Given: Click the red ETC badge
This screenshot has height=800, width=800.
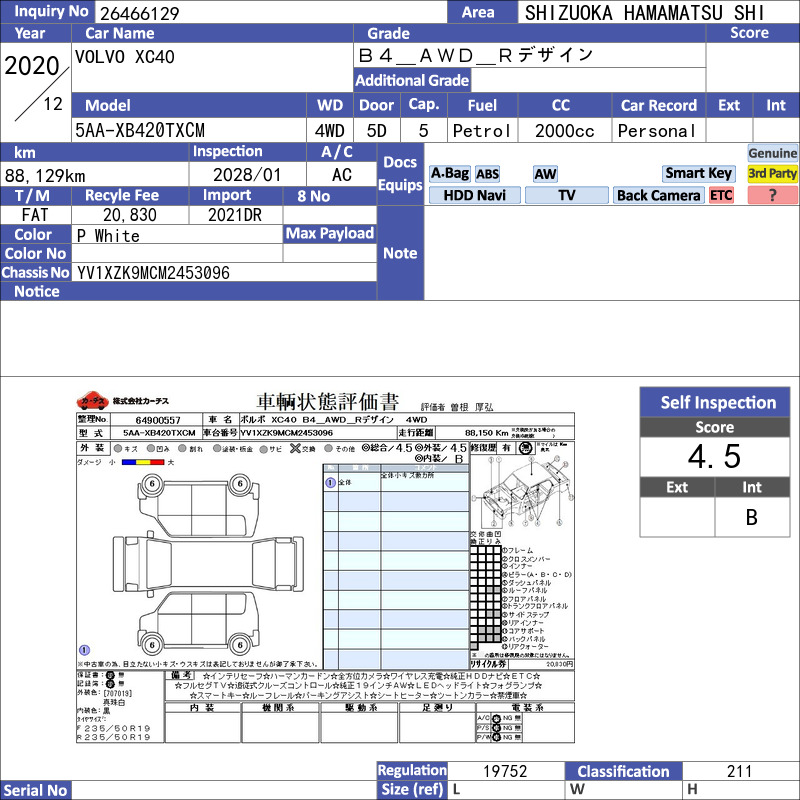Looking at the screenshot, I should (x=721, y=195).
